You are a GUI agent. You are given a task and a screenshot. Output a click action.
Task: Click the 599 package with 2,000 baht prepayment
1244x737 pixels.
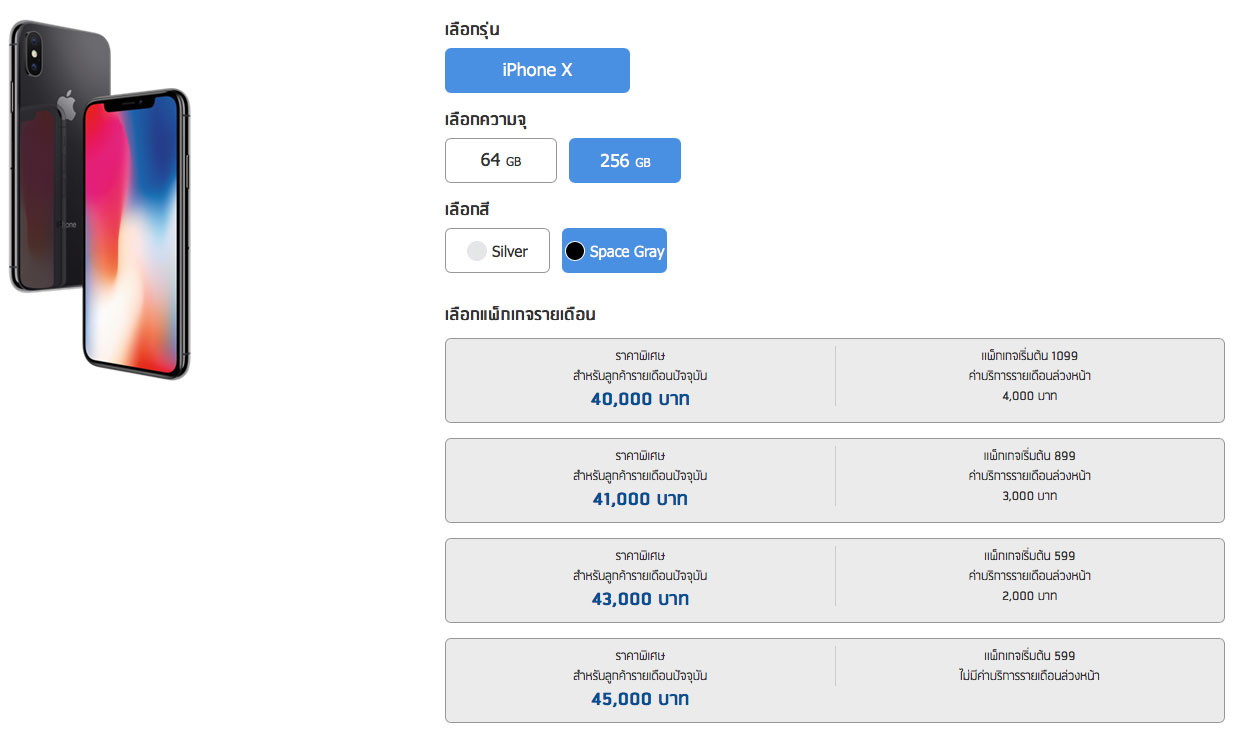(1029, 576)
